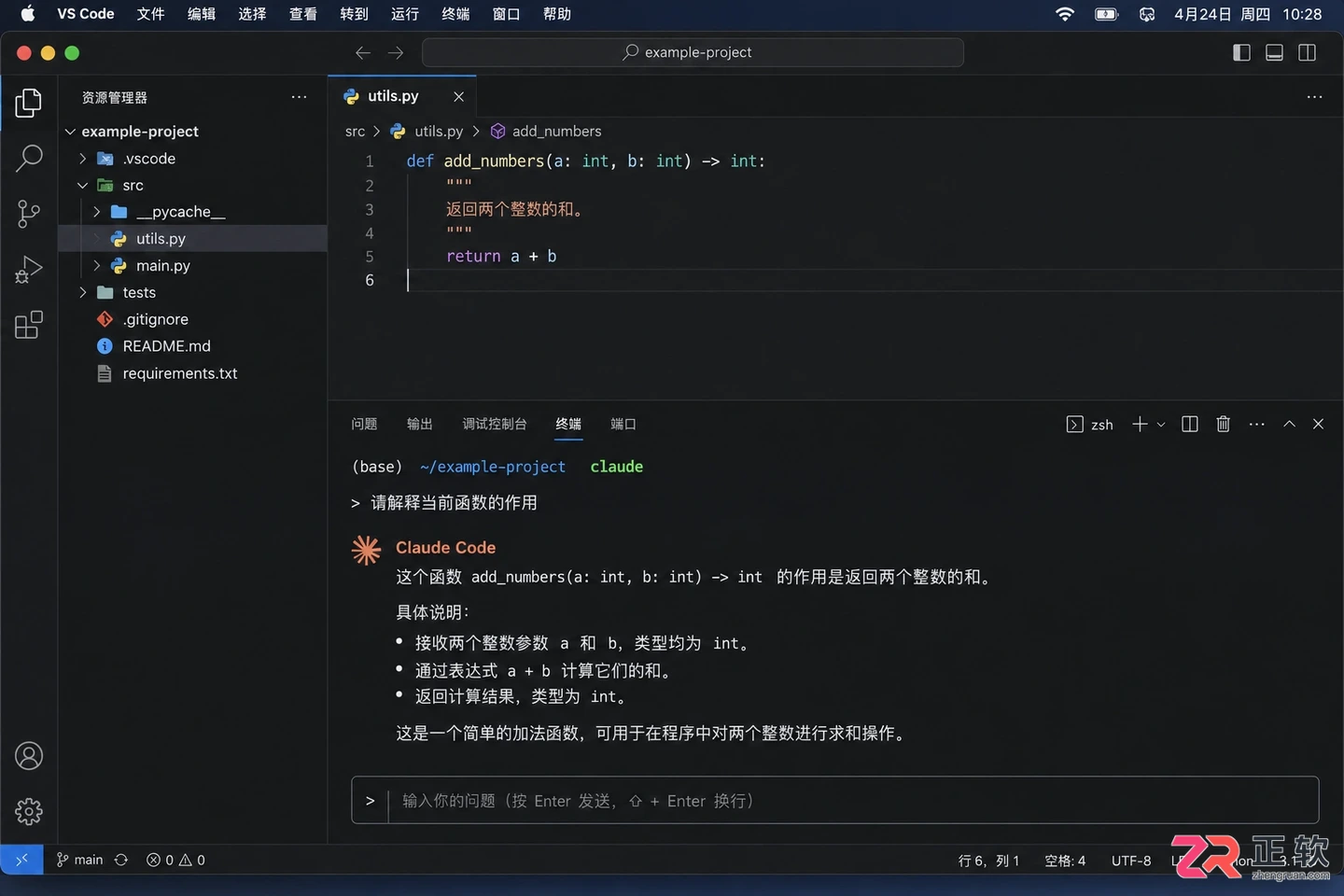This screenshot has height=896, width=1344.
Task: Click utils.py in the breadcrumb
Action: pyautogui.click(x=439, y=132)
